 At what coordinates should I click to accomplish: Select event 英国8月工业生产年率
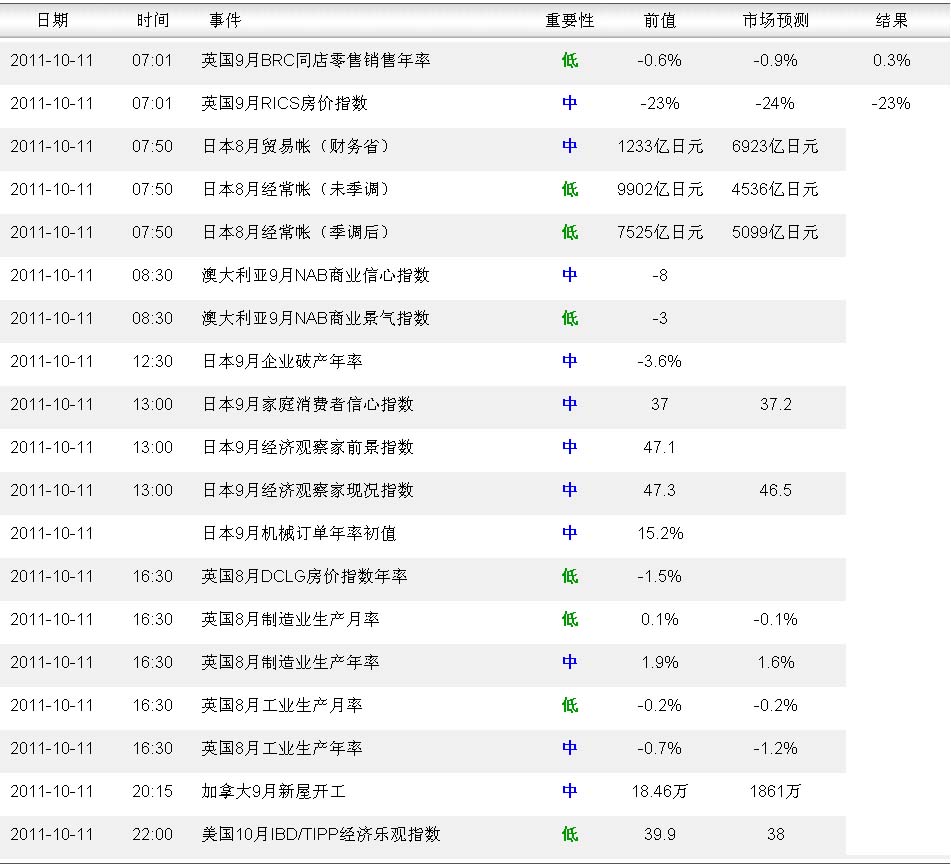click(282, 749)
